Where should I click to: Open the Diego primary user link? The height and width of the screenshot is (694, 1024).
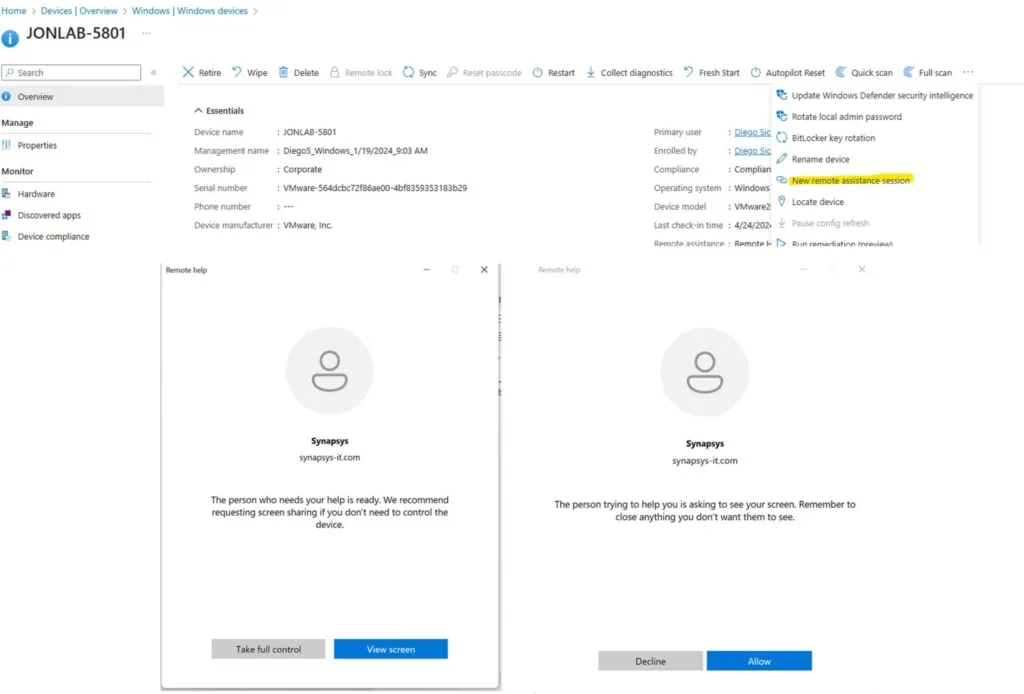click(751, 131)
